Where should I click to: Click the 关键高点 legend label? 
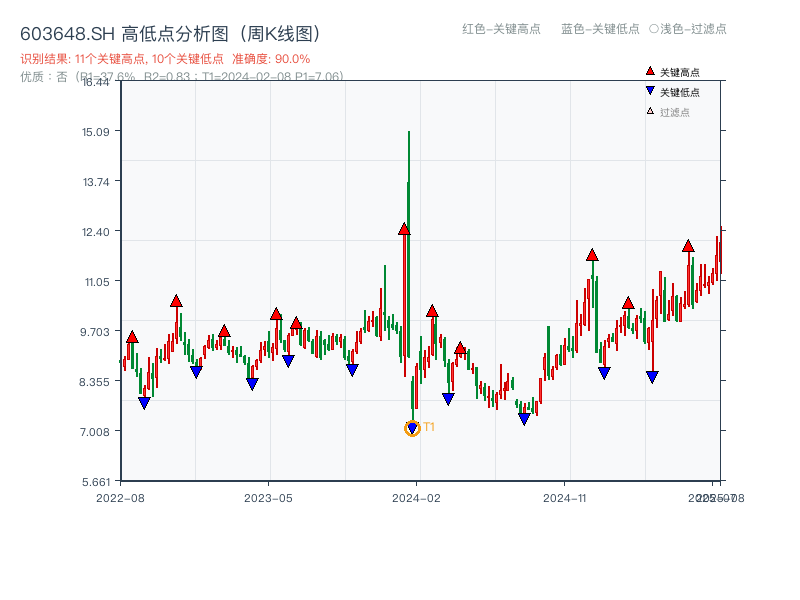(x=680, y=72)
